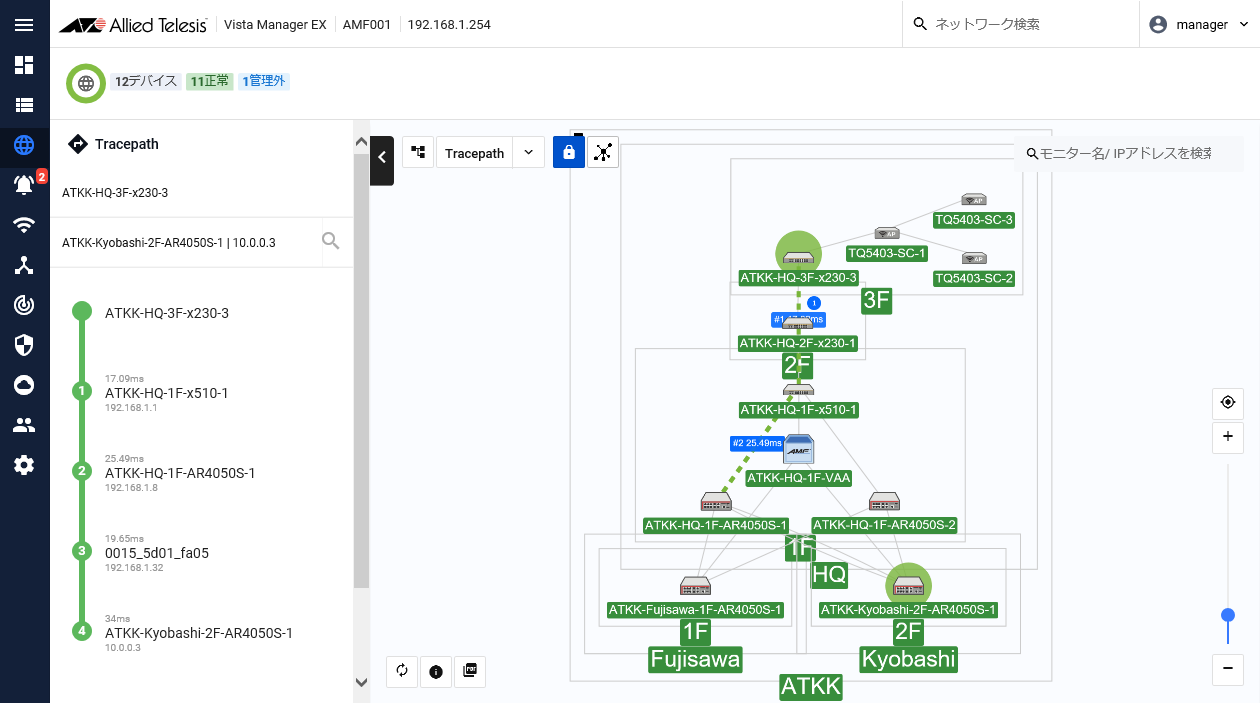The height and width of the screenshot is (703, 1260).
Task: Select hop 3 0015_5d01_fa05
Action: (156, 553)
